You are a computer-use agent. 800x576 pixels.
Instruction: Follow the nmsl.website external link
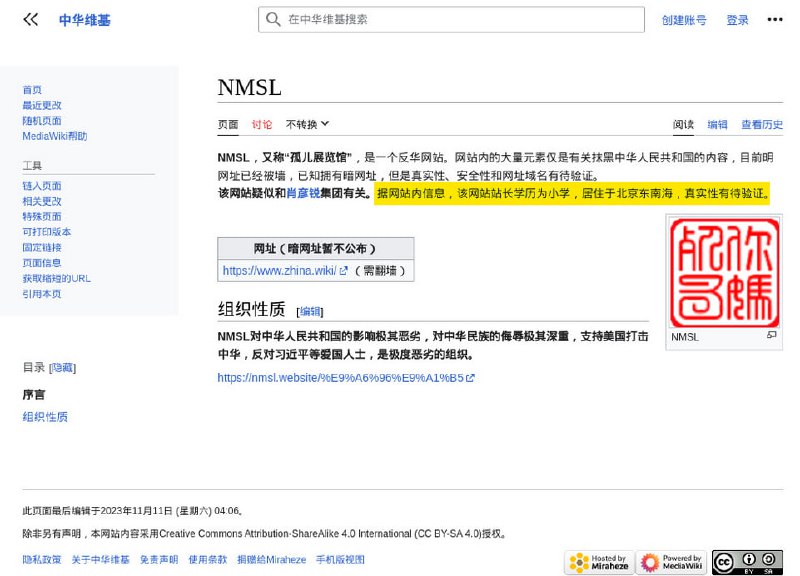click(x=343, y=378)
